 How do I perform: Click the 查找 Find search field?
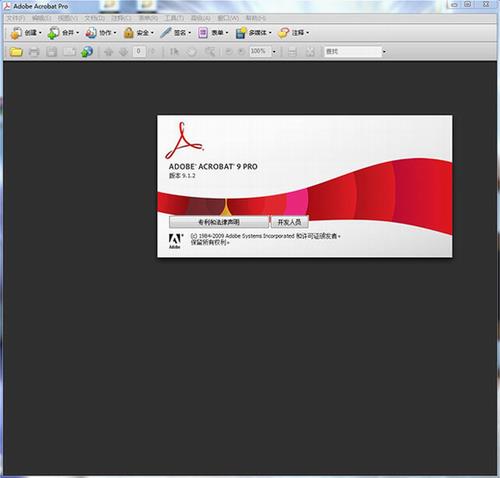click(353, 52)
